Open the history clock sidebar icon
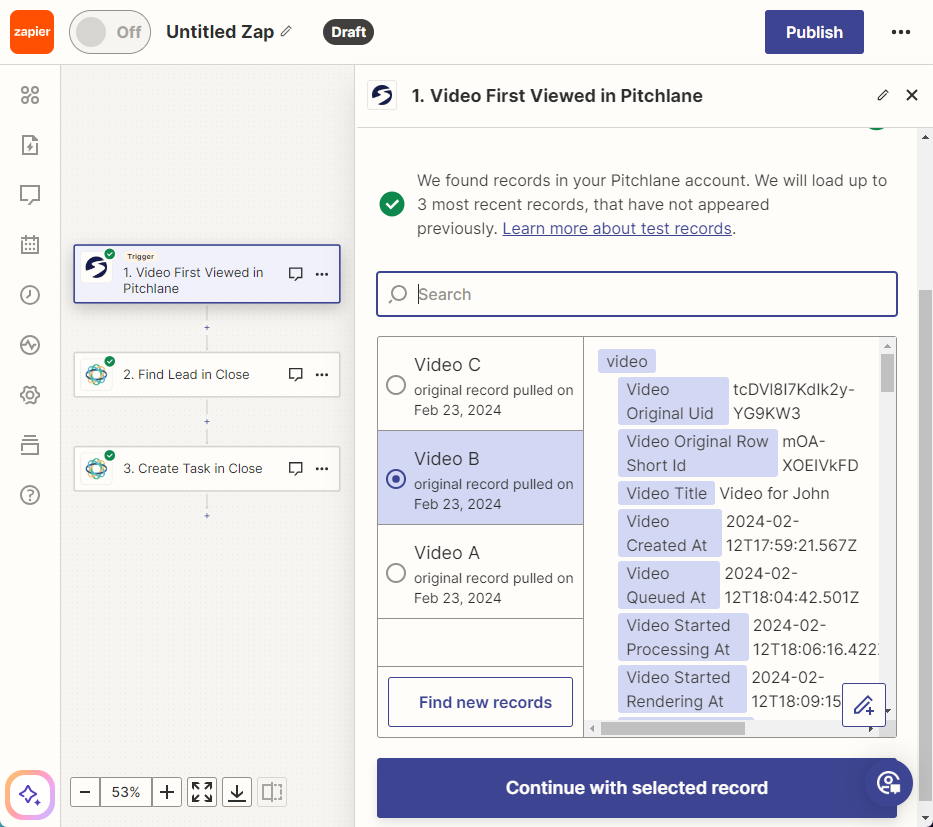The width and height of the screenshot is (933, 827). click(30, 295)
